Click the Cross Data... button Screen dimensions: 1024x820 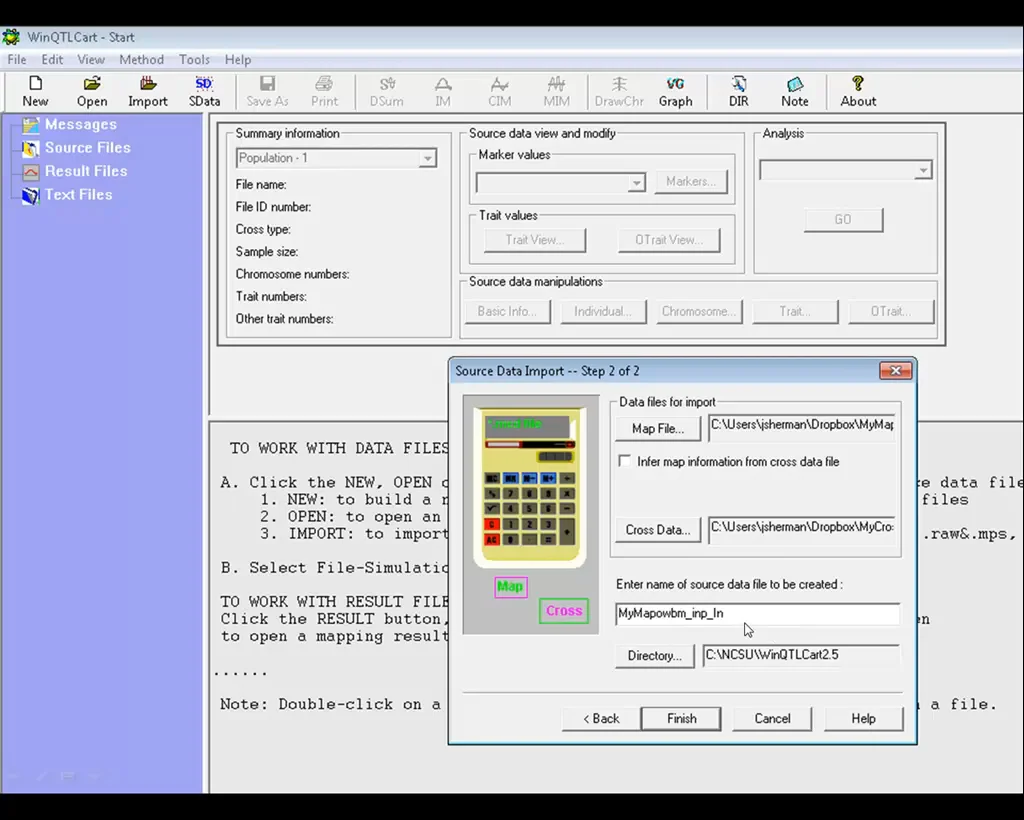click(658, 529)
